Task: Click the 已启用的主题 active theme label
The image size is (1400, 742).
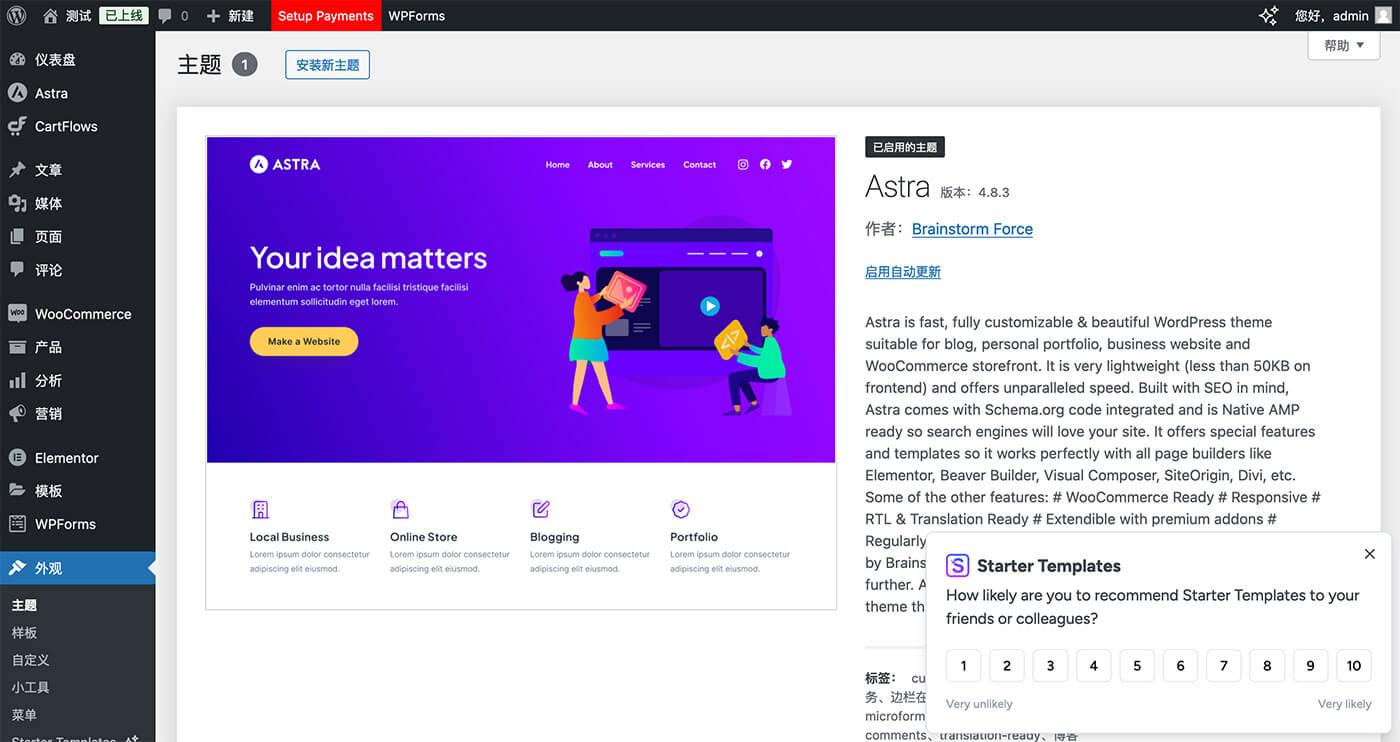Action: point(905,147)
